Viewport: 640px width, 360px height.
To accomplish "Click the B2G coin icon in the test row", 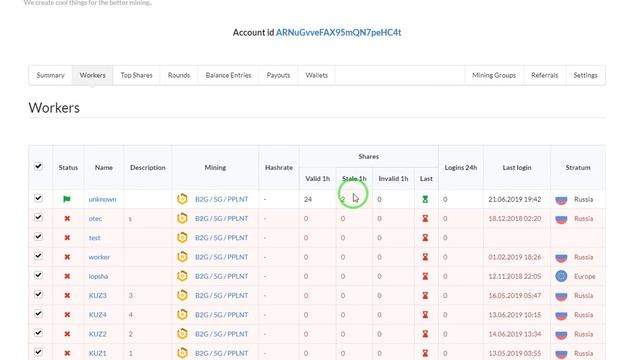I will [182, 238].
